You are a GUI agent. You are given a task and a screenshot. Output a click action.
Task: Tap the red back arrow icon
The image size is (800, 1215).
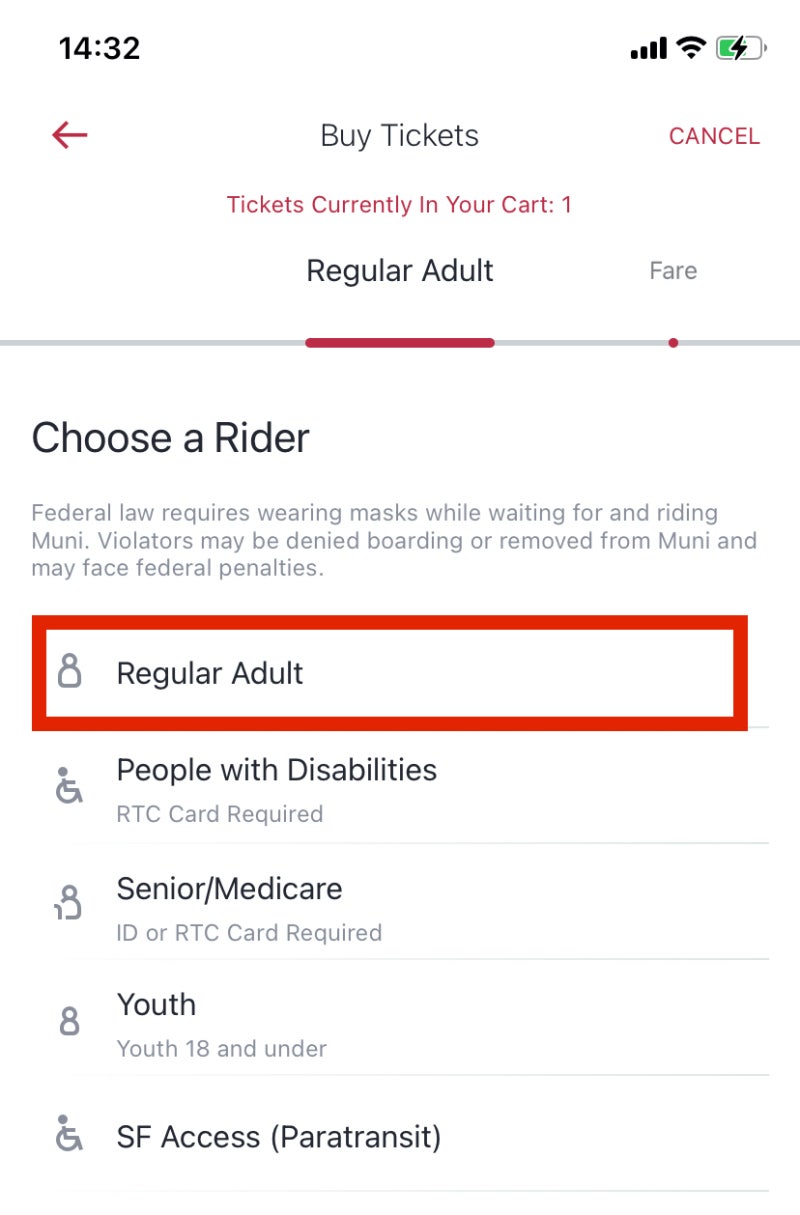(70, 135)
